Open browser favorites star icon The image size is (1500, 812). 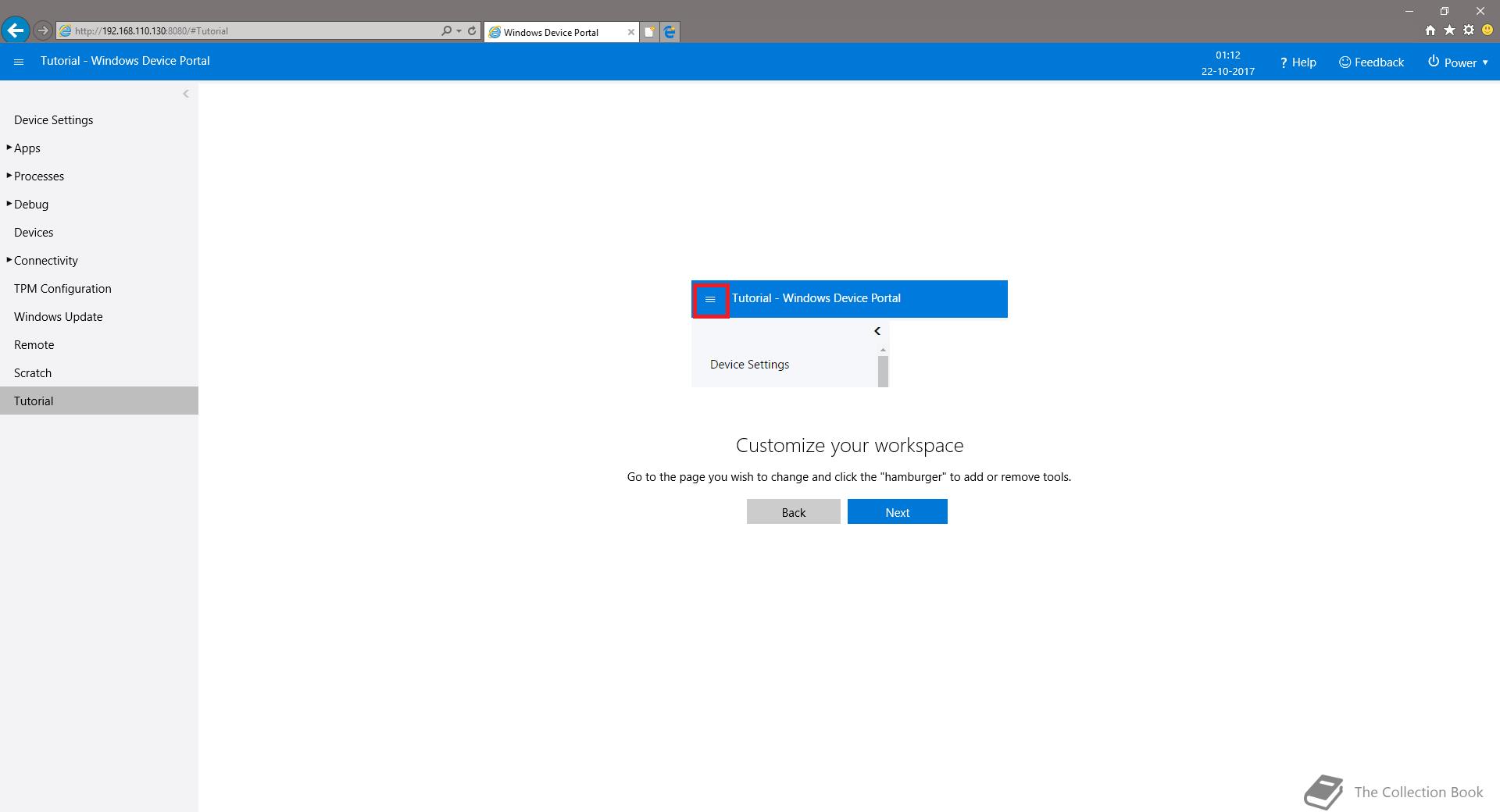click(x=1449, y=30)
